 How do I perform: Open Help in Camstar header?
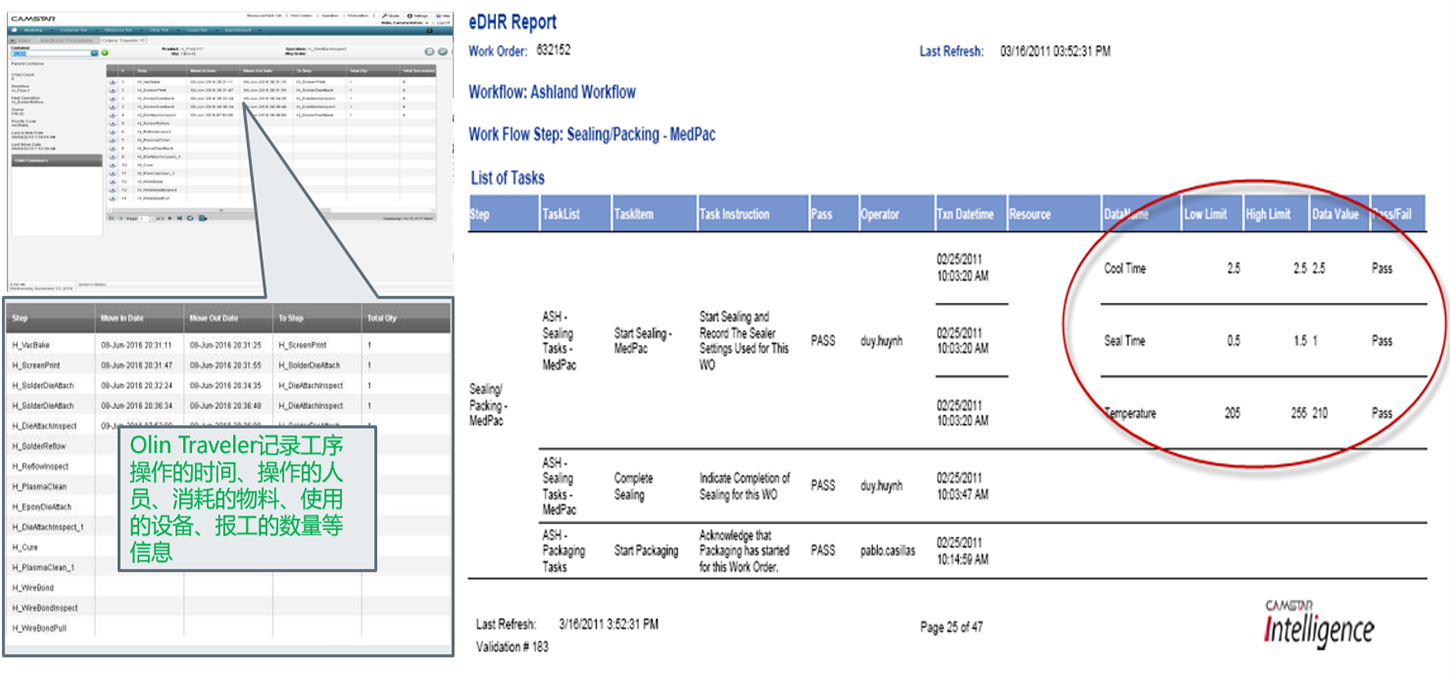[x=443, y=15]
